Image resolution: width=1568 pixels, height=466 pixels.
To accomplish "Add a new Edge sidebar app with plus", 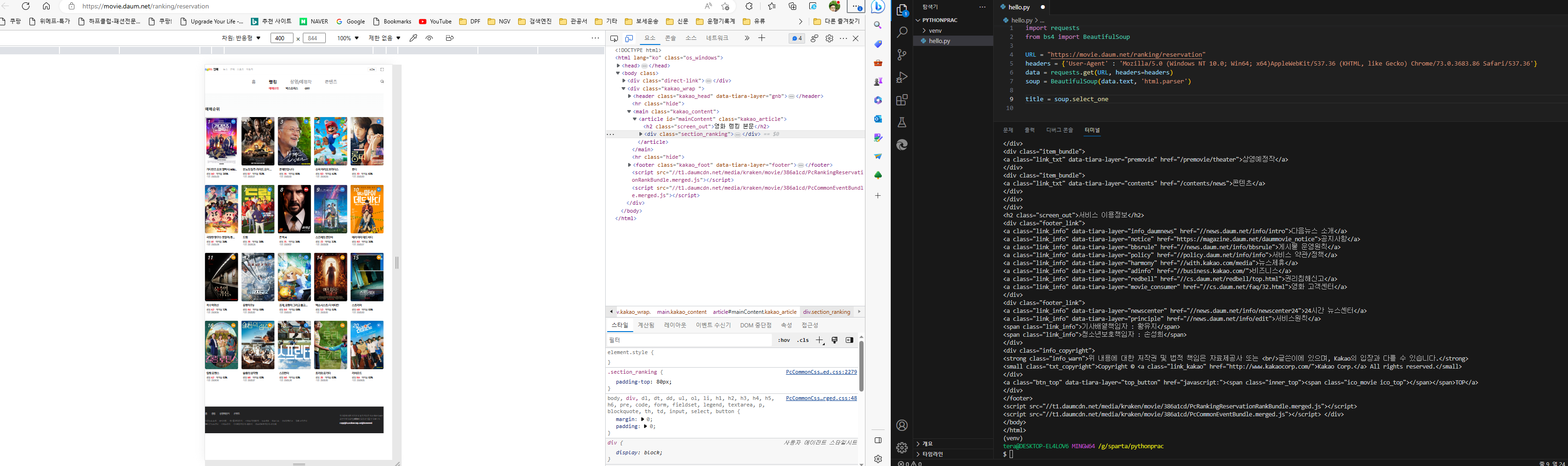I will [x=878, y=196].
